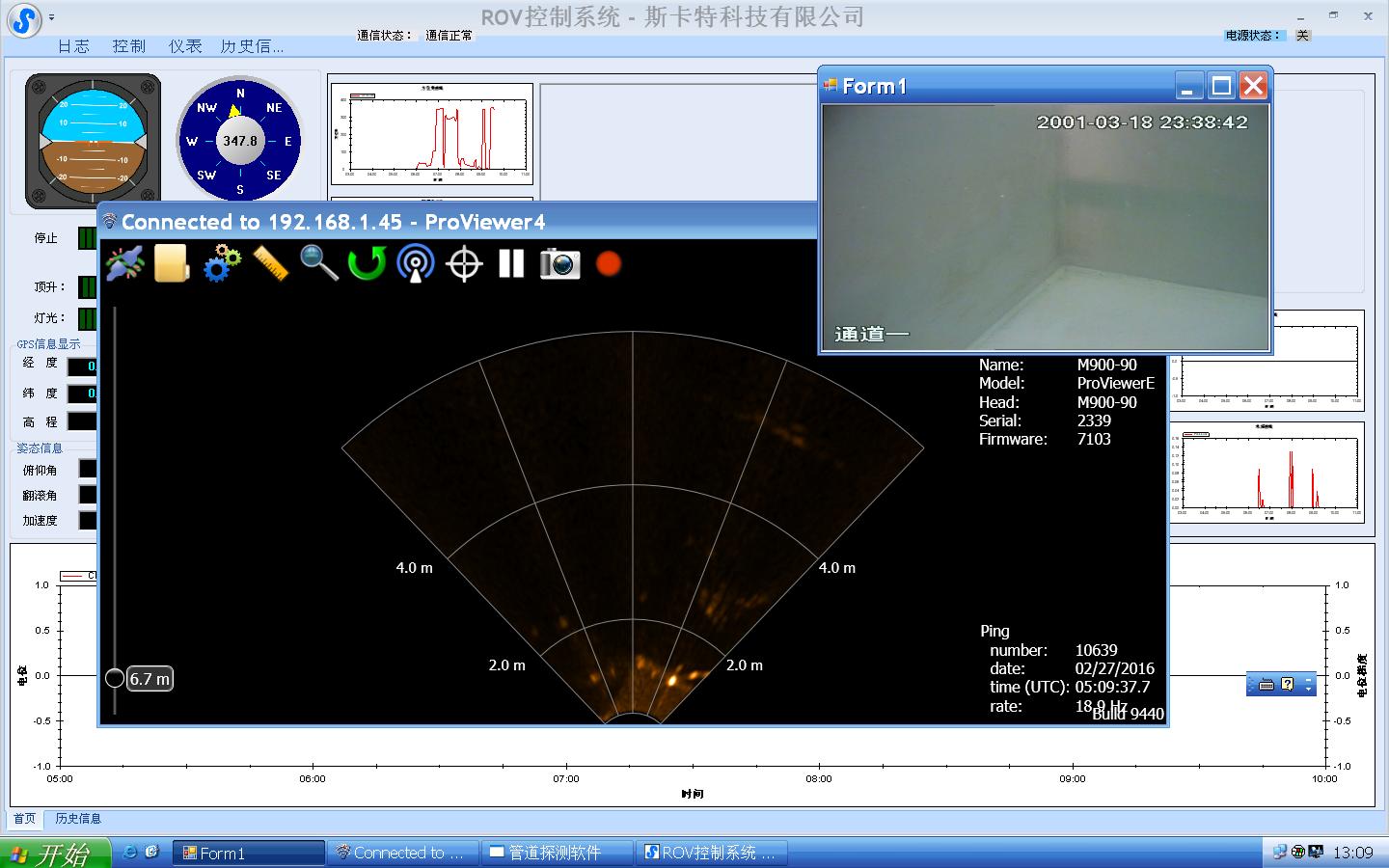Click the 俯仰角 value field
1389x868 pixels.
coord(88,470)
